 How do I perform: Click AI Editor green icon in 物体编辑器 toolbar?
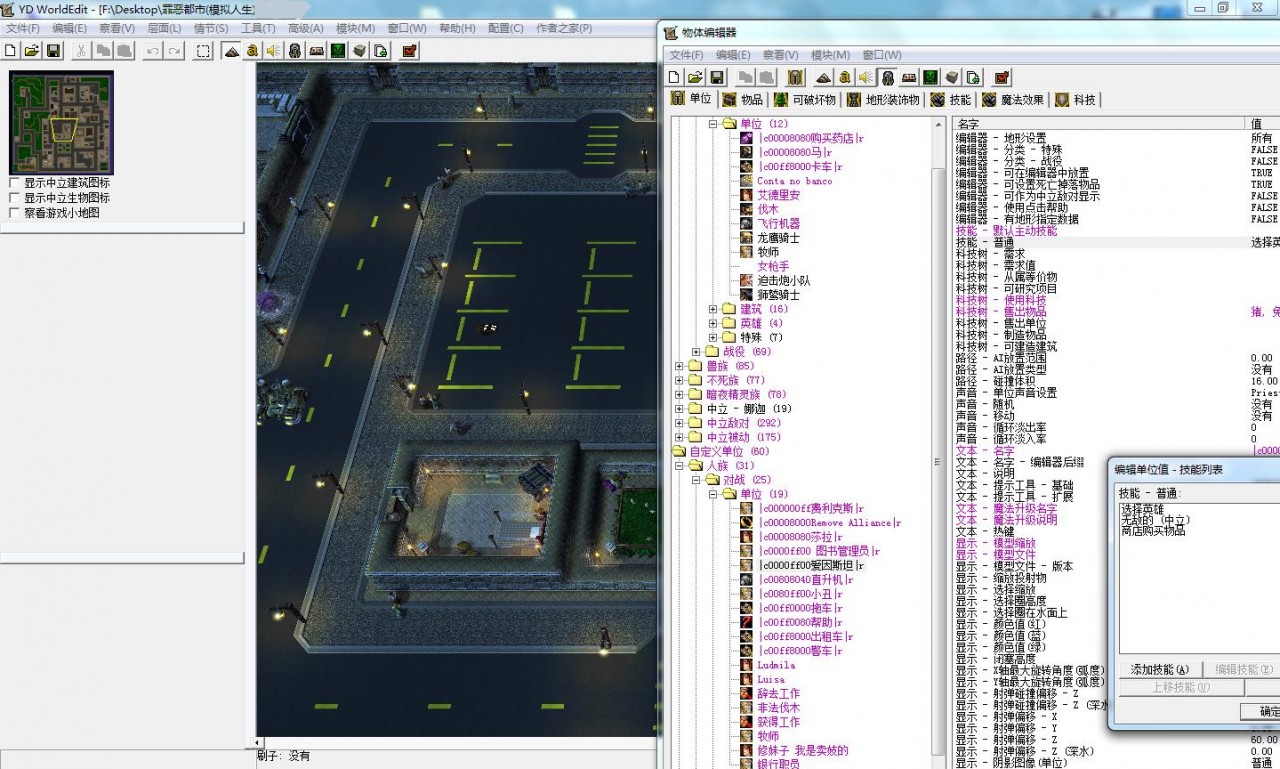pos(930,76)
